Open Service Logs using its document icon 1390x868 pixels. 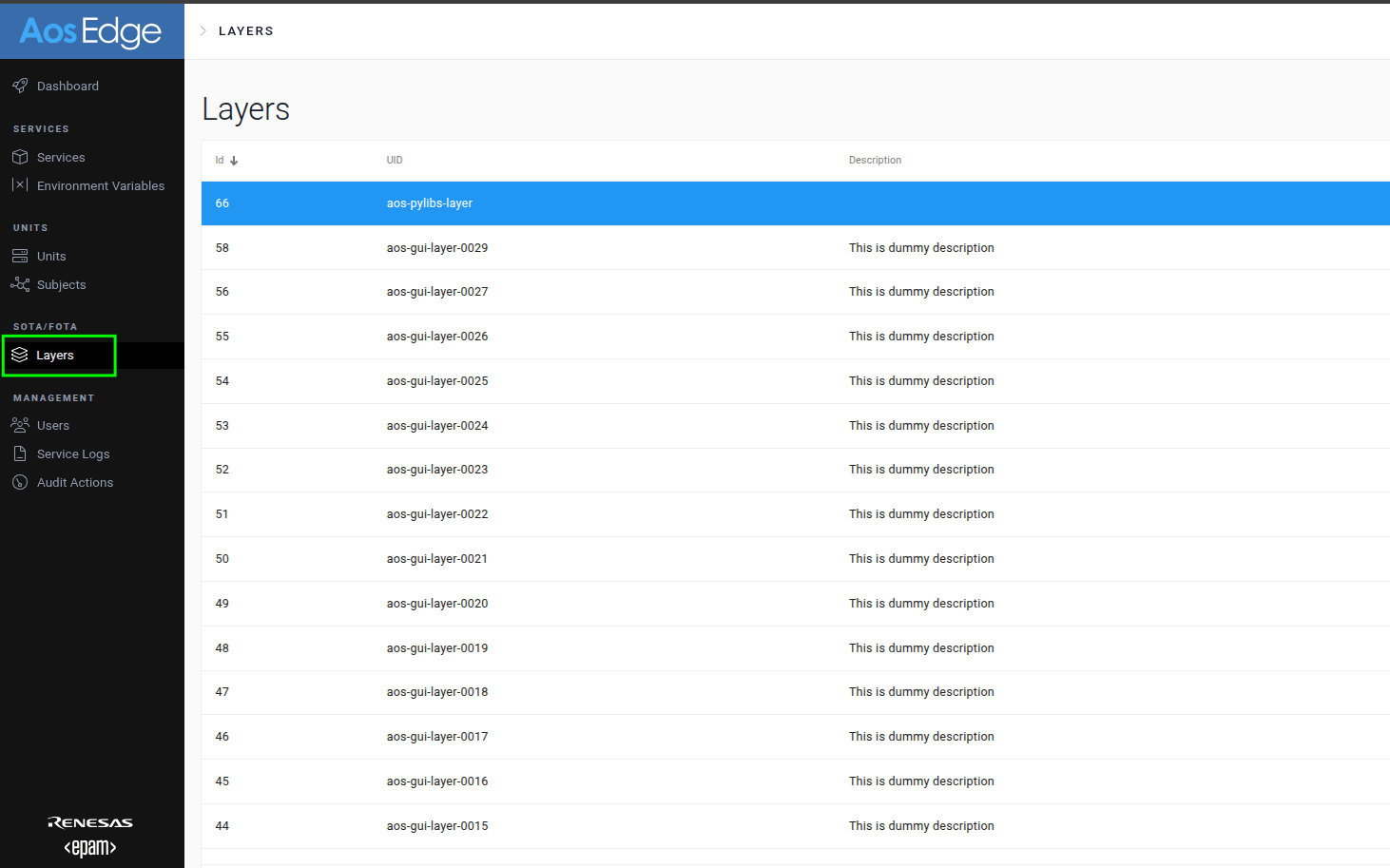pyautogui.click(x=20, y=453)
